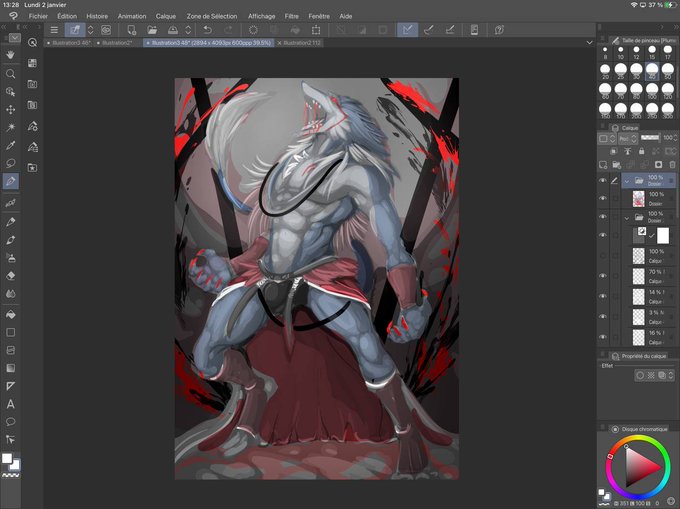Image resolution: width=680 pixels, height=509 pixels.
Task: Click the main foreground color swatch in toolbar
Action: 7,459
